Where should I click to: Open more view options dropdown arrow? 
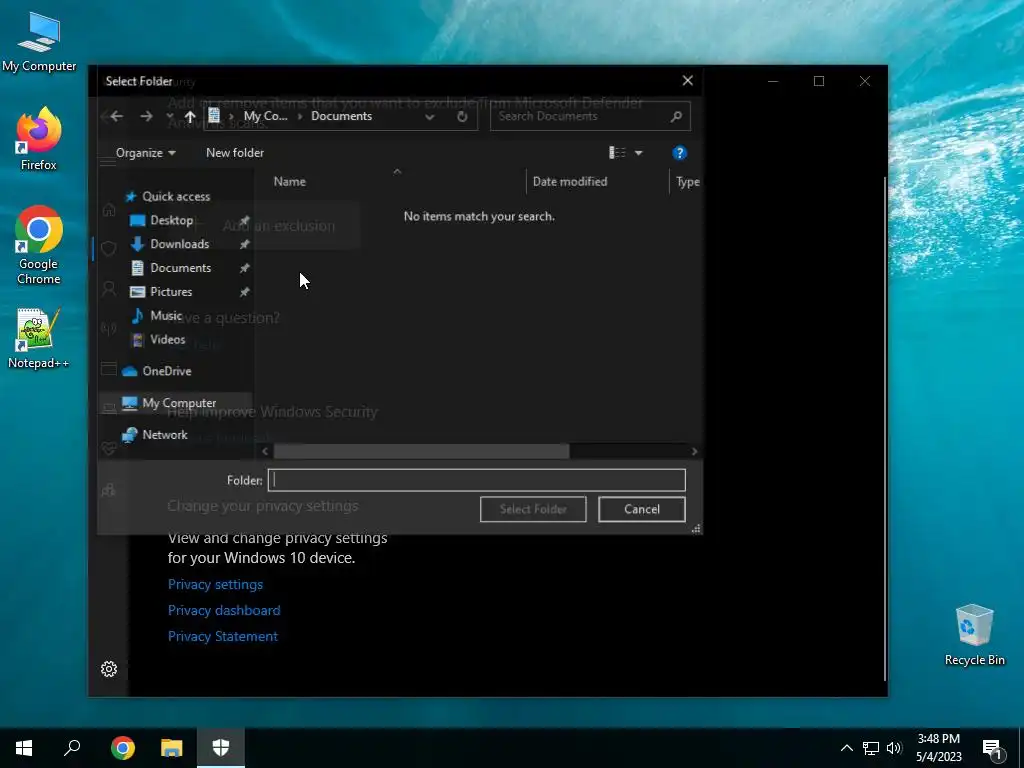(x=639, y=153)
